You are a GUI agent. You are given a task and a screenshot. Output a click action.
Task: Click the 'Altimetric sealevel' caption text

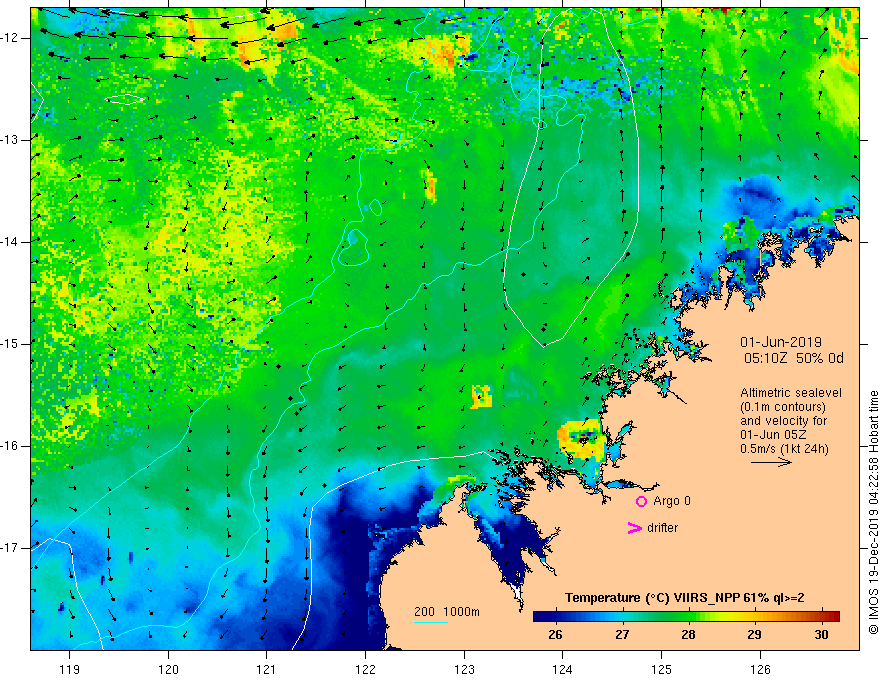coord(791,393)
